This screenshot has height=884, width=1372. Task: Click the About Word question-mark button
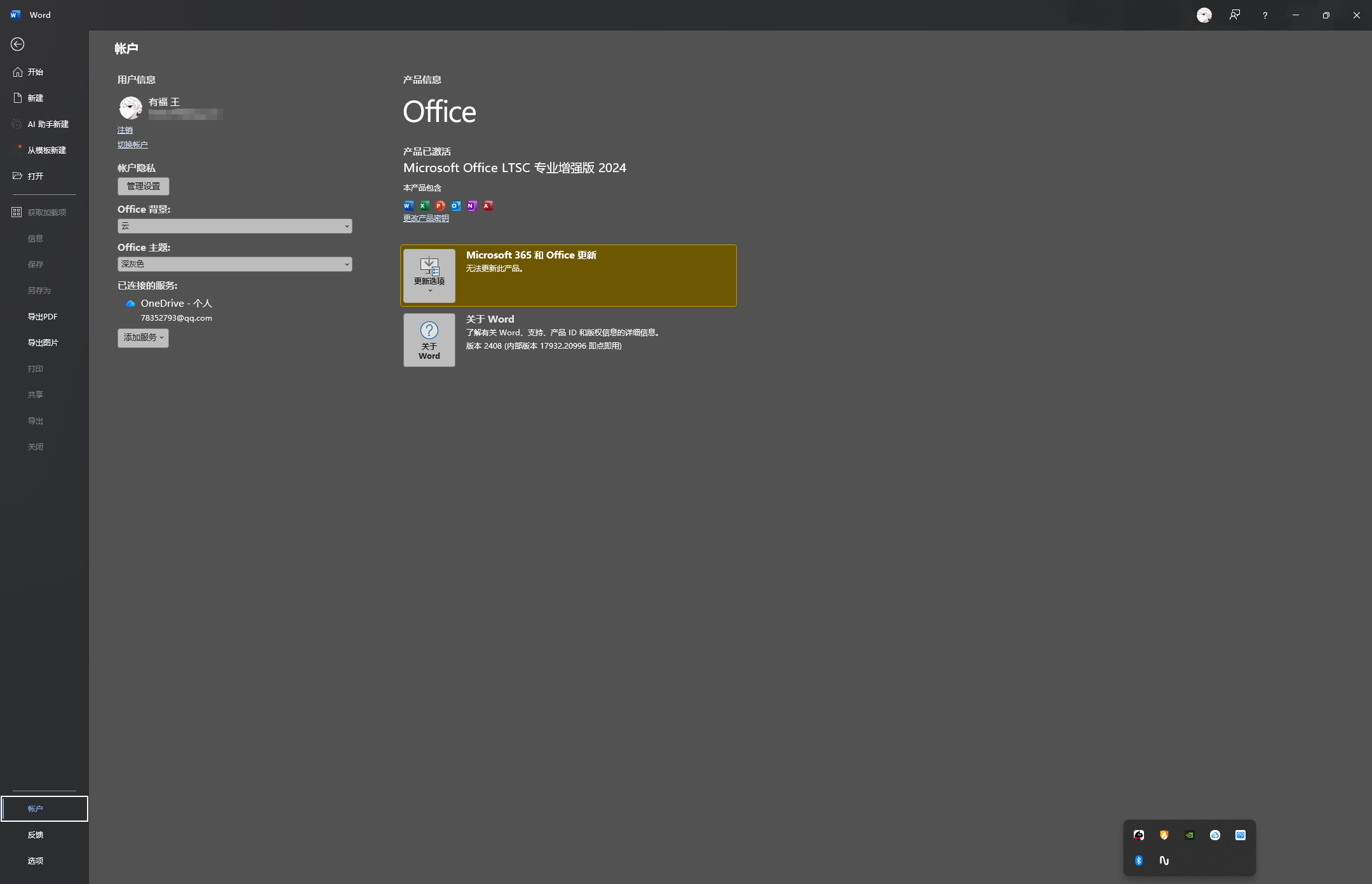click(x=429, y=340)
